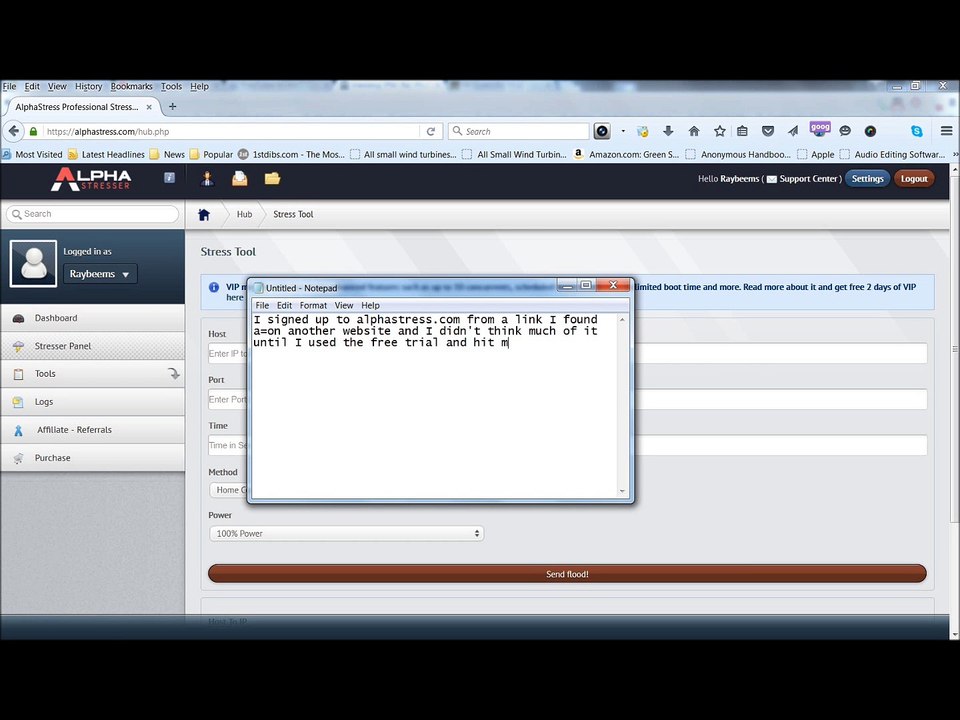Click the Raybeems avatar picture
This screenshot has height=720, width=960.
click(34, 263)
